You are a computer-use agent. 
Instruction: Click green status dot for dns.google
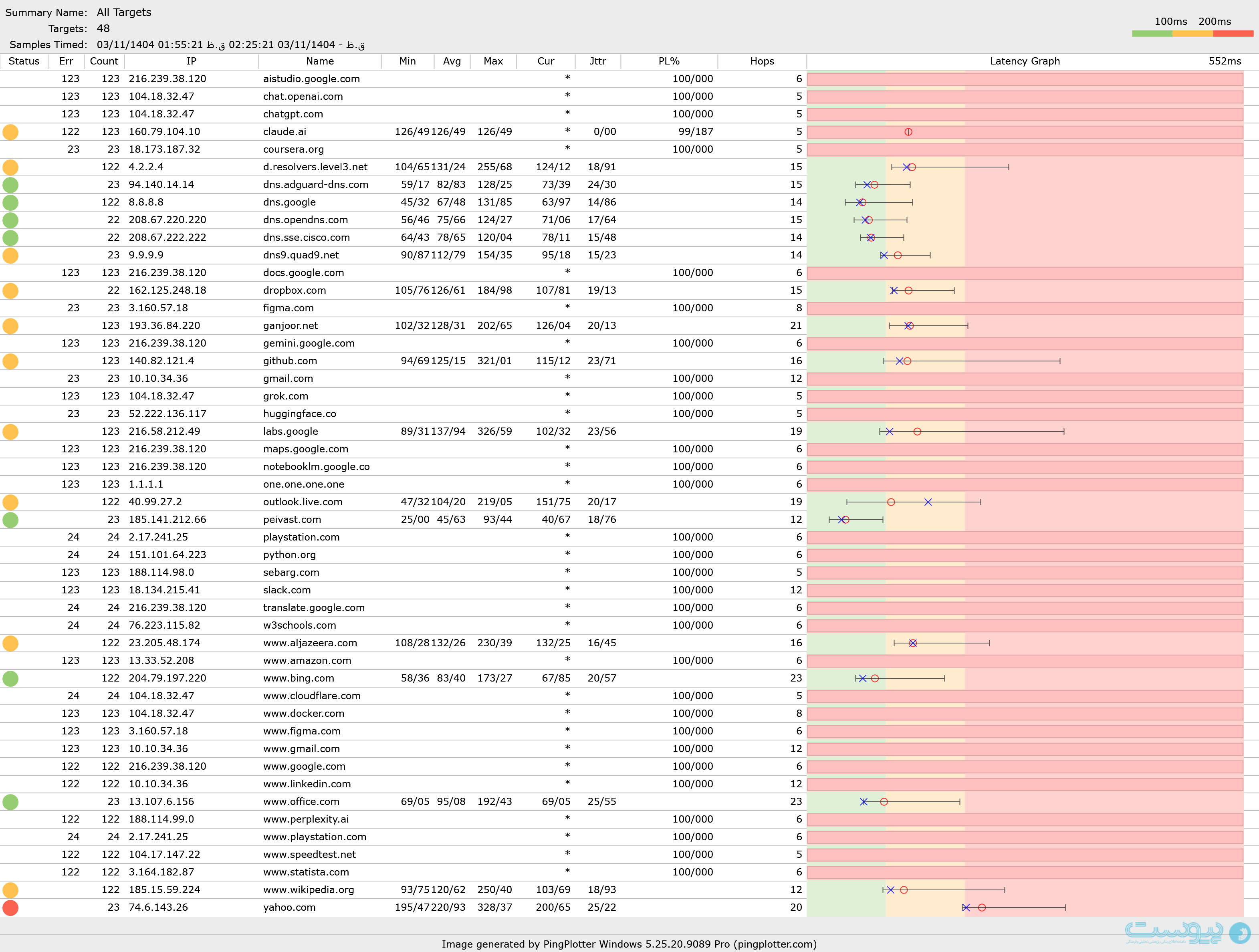pos(10,203)
